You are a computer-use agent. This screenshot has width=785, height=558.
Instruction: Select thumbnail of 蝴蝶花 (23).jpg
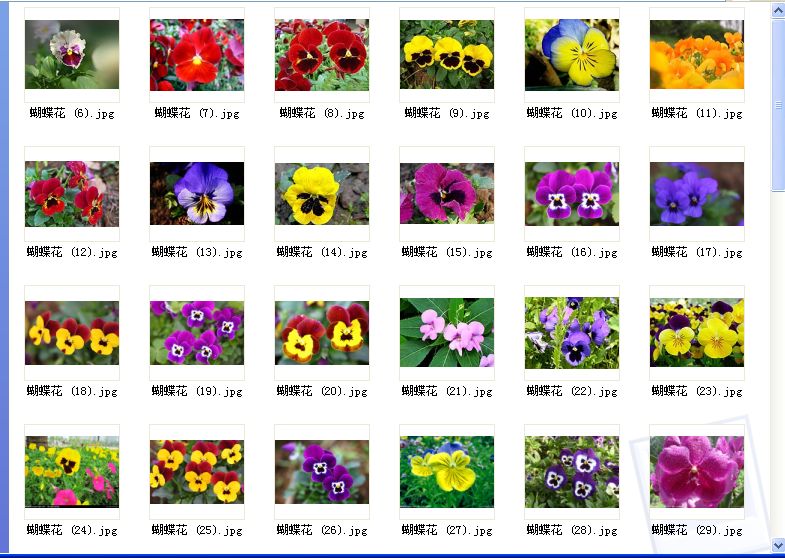coord(697,333)
